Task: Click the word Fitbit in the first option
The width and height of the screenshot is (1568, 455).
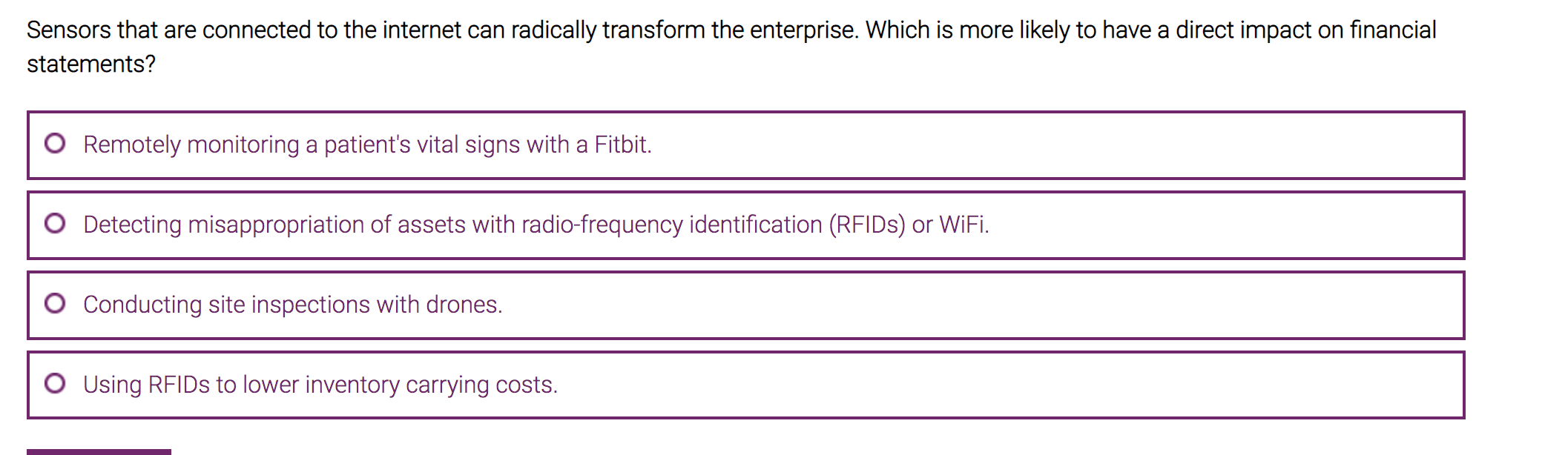Action: pyautogui.click(x=622, y=145)
